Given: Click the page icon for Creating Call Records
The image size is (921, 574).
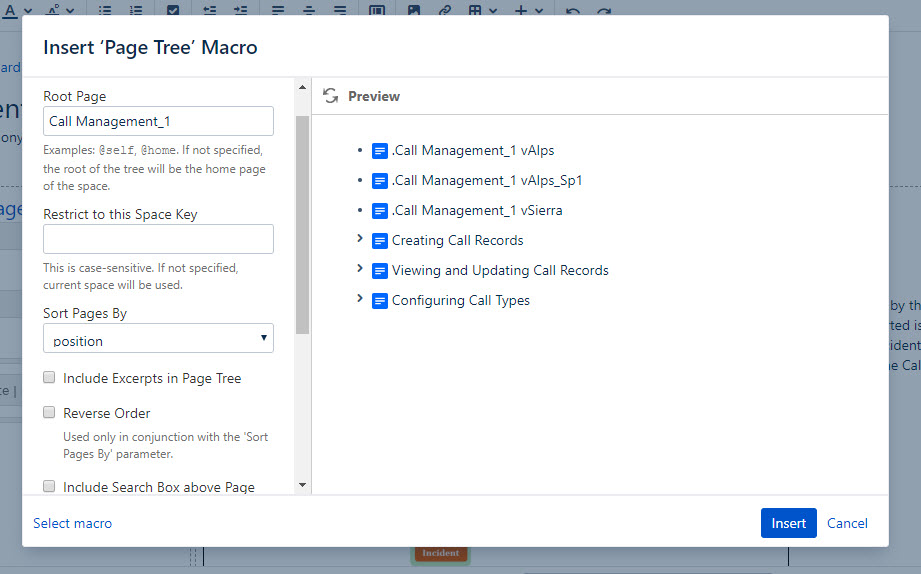Looking at the screenshot, I should pos(380,241).
